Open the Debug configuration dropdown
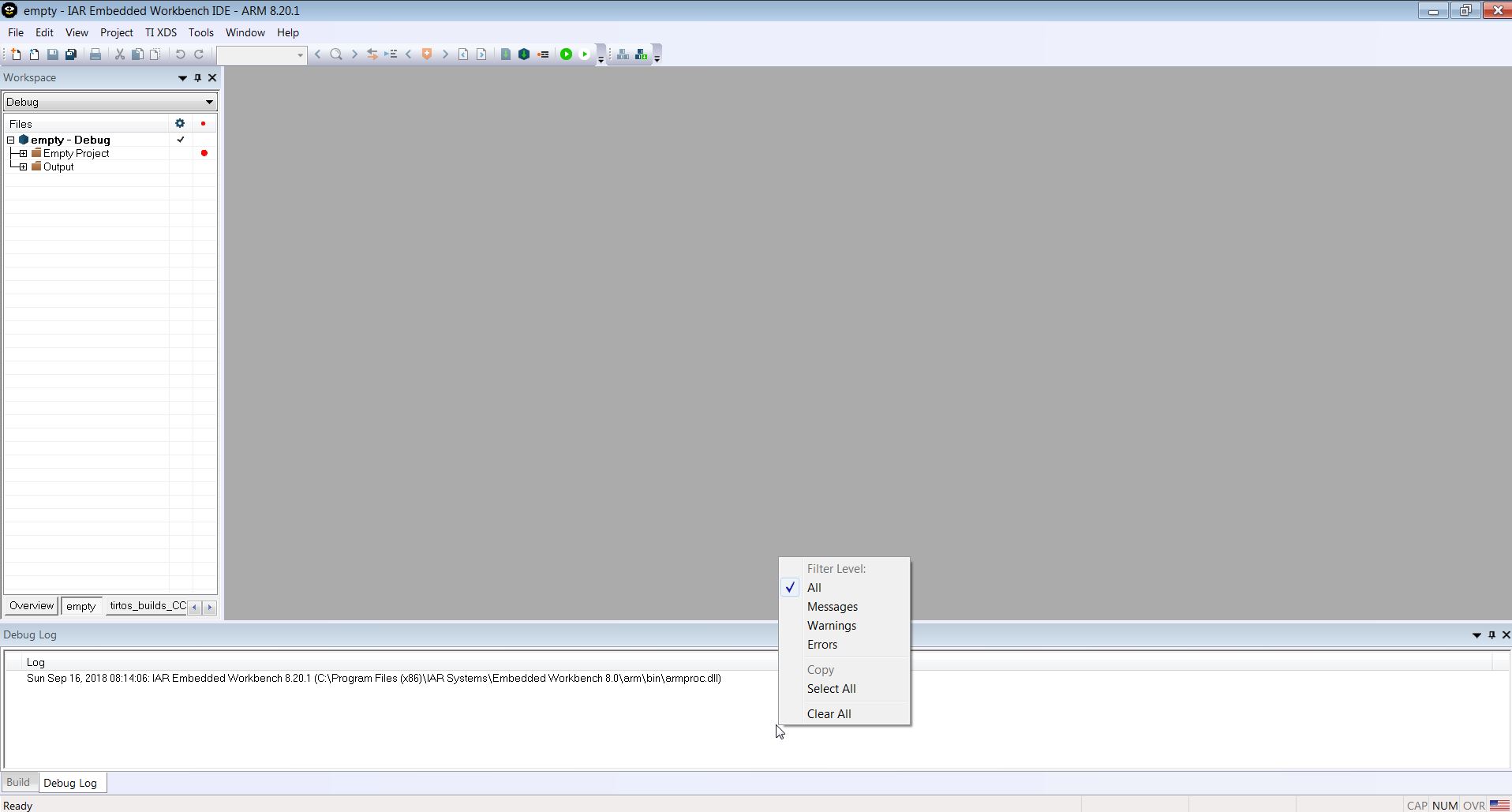Screen dimensions: 1512x812 pos(110,102)
